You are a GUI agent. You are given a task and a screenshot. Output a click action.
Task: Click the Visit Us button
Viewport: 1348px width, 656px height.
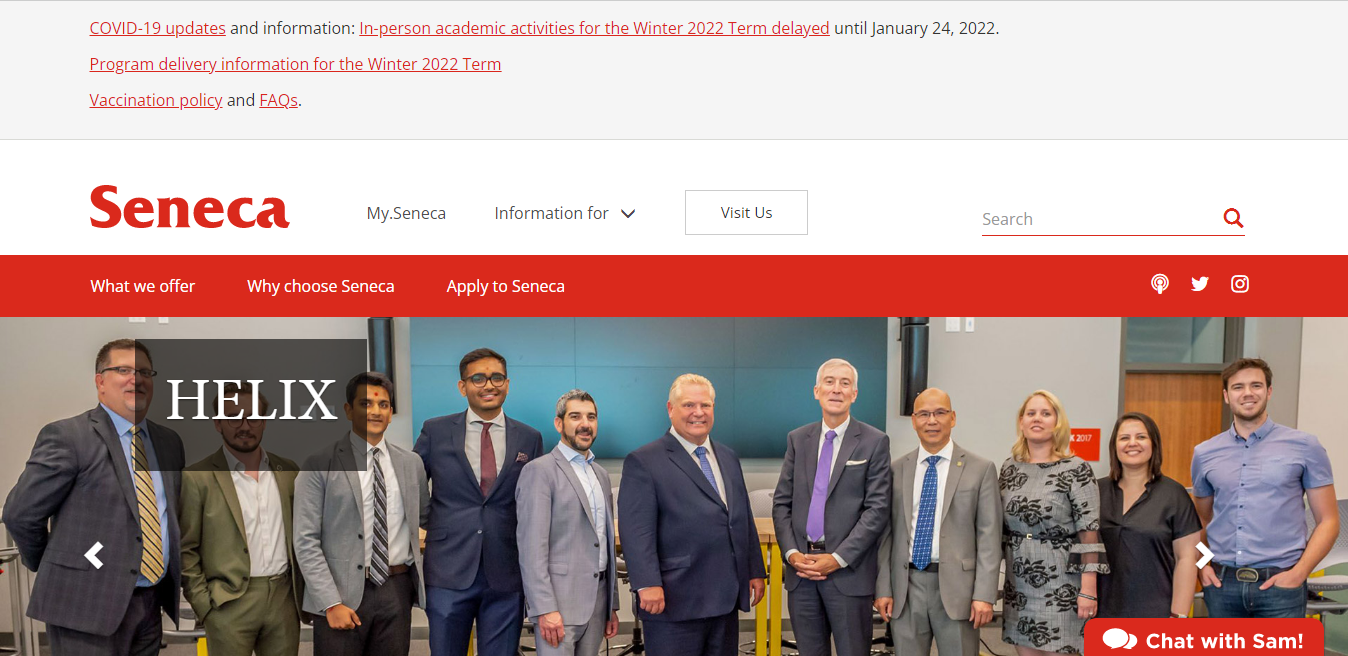point(746,213)
